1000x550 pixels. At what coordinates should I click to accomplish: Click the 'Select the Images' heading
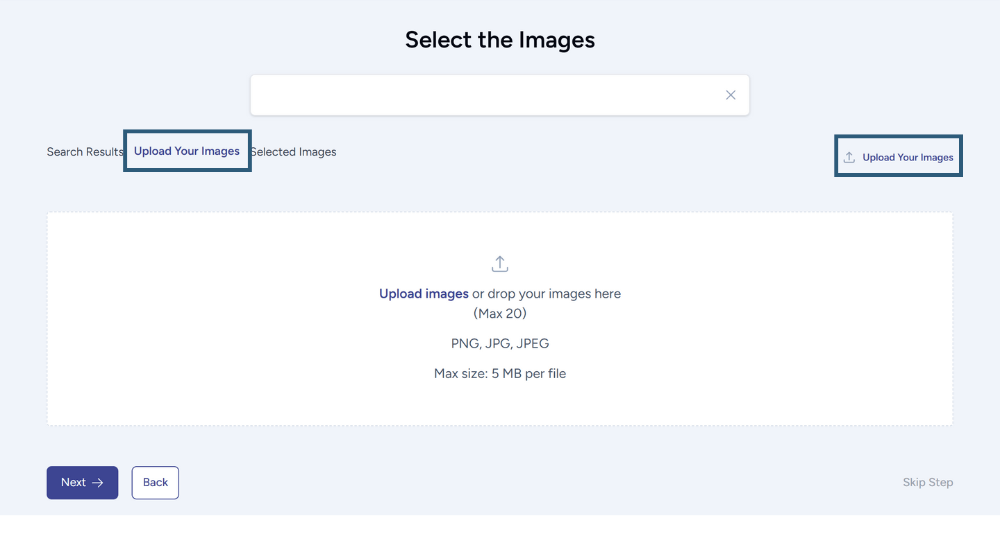pyautogui.click(x=500, y=40)
